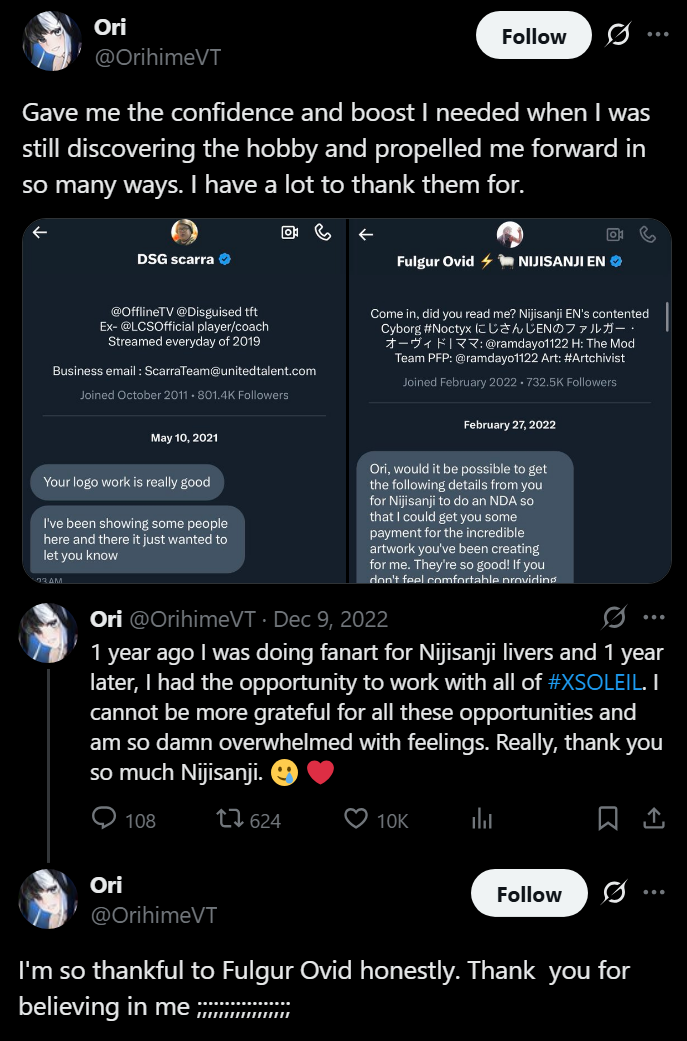Image resolution: width=687 pixels, height=1041 pixels.
Task: Click the Grok icon beside the bottom Follow button
Action: click(x=614, y=892)
